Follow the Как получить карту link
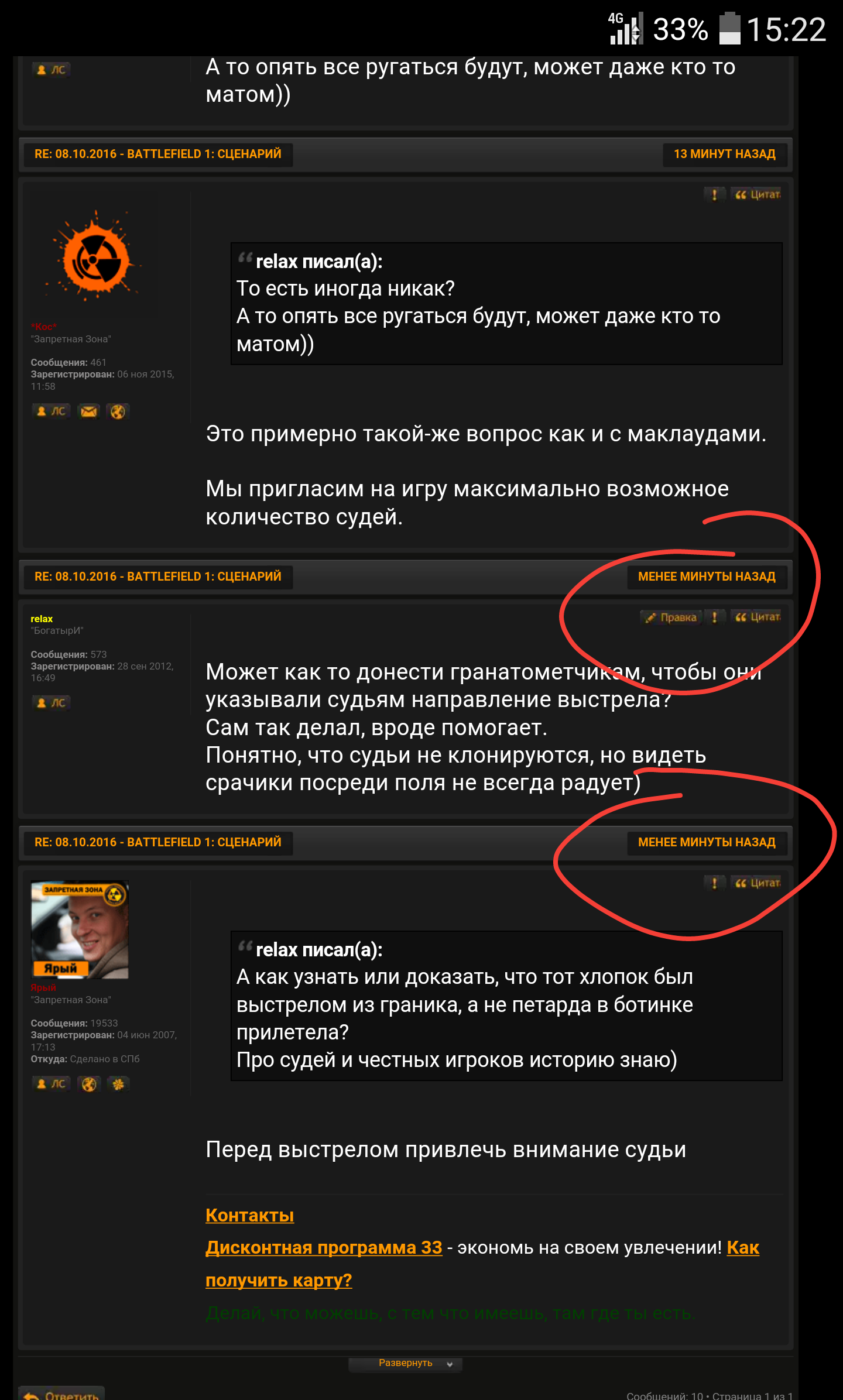 point(482,1264)
